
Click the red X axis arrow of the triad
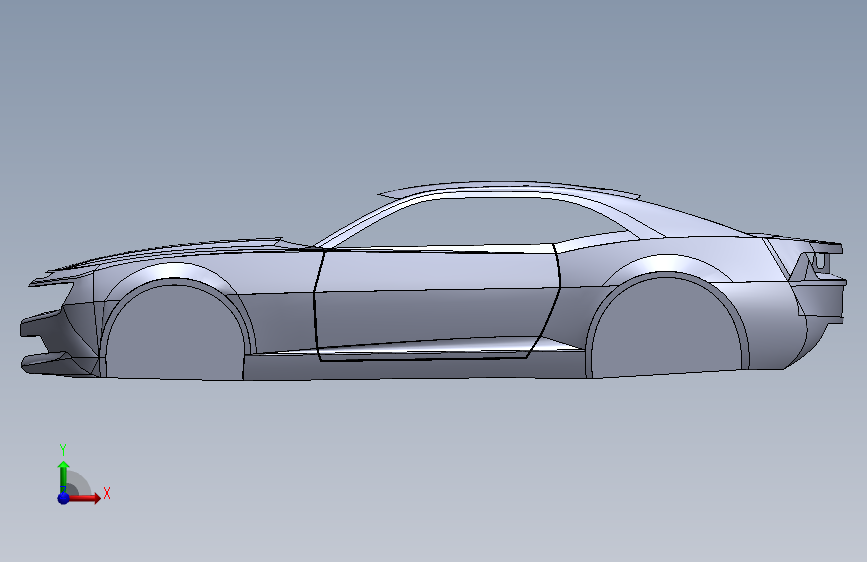(86, 498)
